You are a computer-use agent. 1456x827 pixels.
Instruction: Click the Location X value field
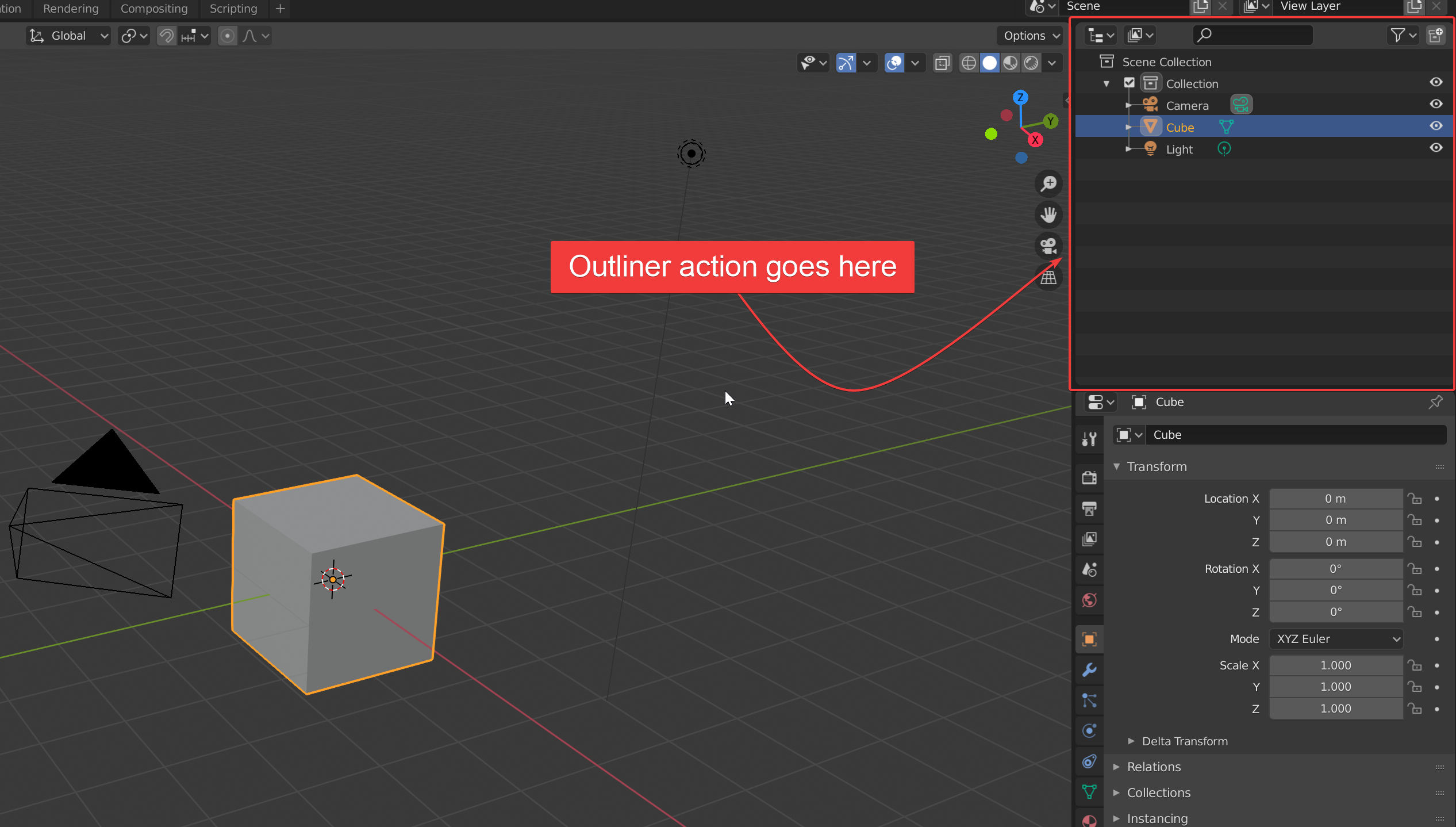[1336, 499]
